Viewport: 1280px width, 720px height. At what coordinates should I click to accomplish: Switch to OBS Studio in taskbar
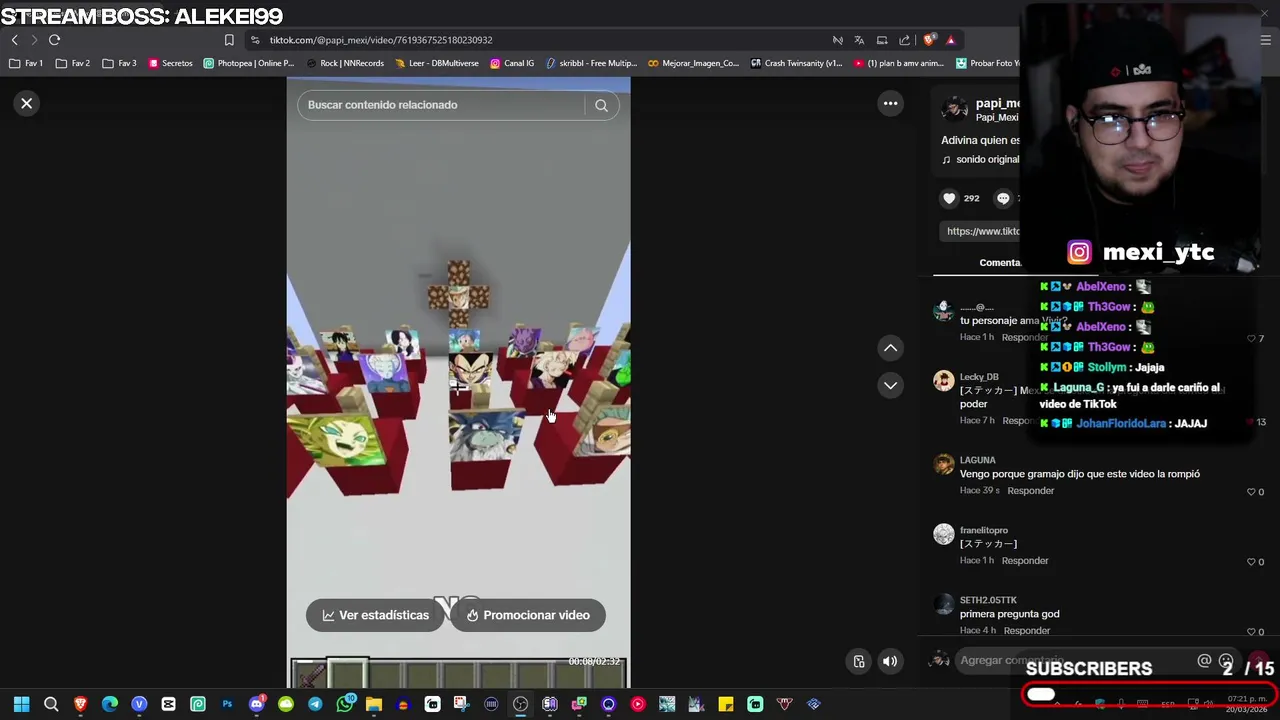tap(520, 704)
